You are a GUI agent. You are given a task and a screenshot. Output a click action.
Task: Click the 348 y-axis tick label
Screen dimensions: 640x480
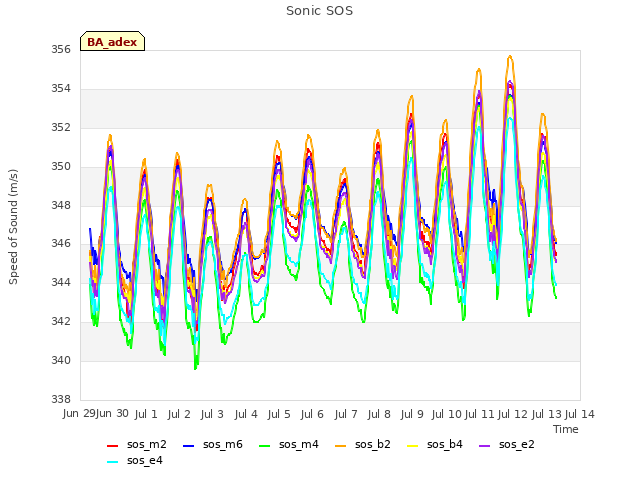pyautogui.click(x=61, y=205)
